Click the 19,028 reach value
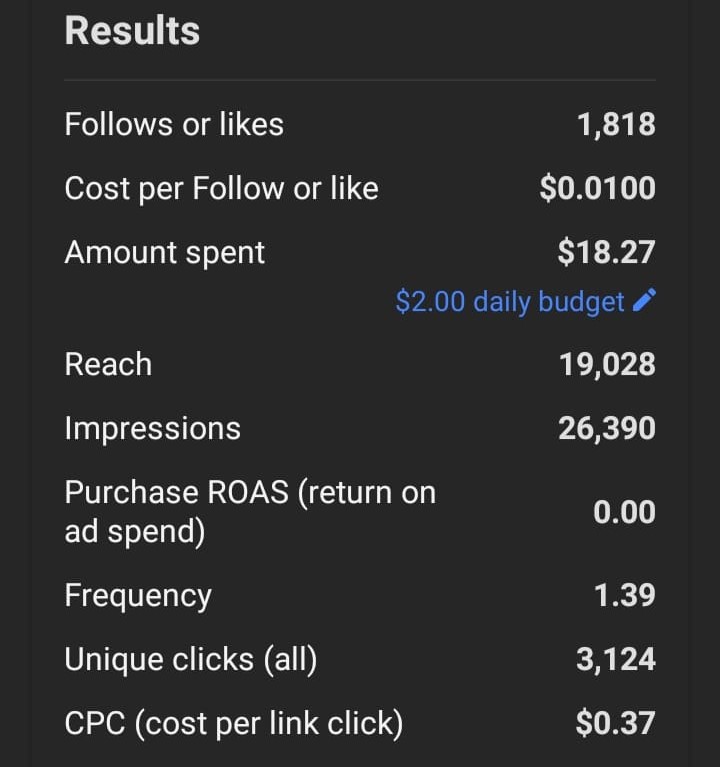Screen dimensions: 720x767 click(607, 364)
